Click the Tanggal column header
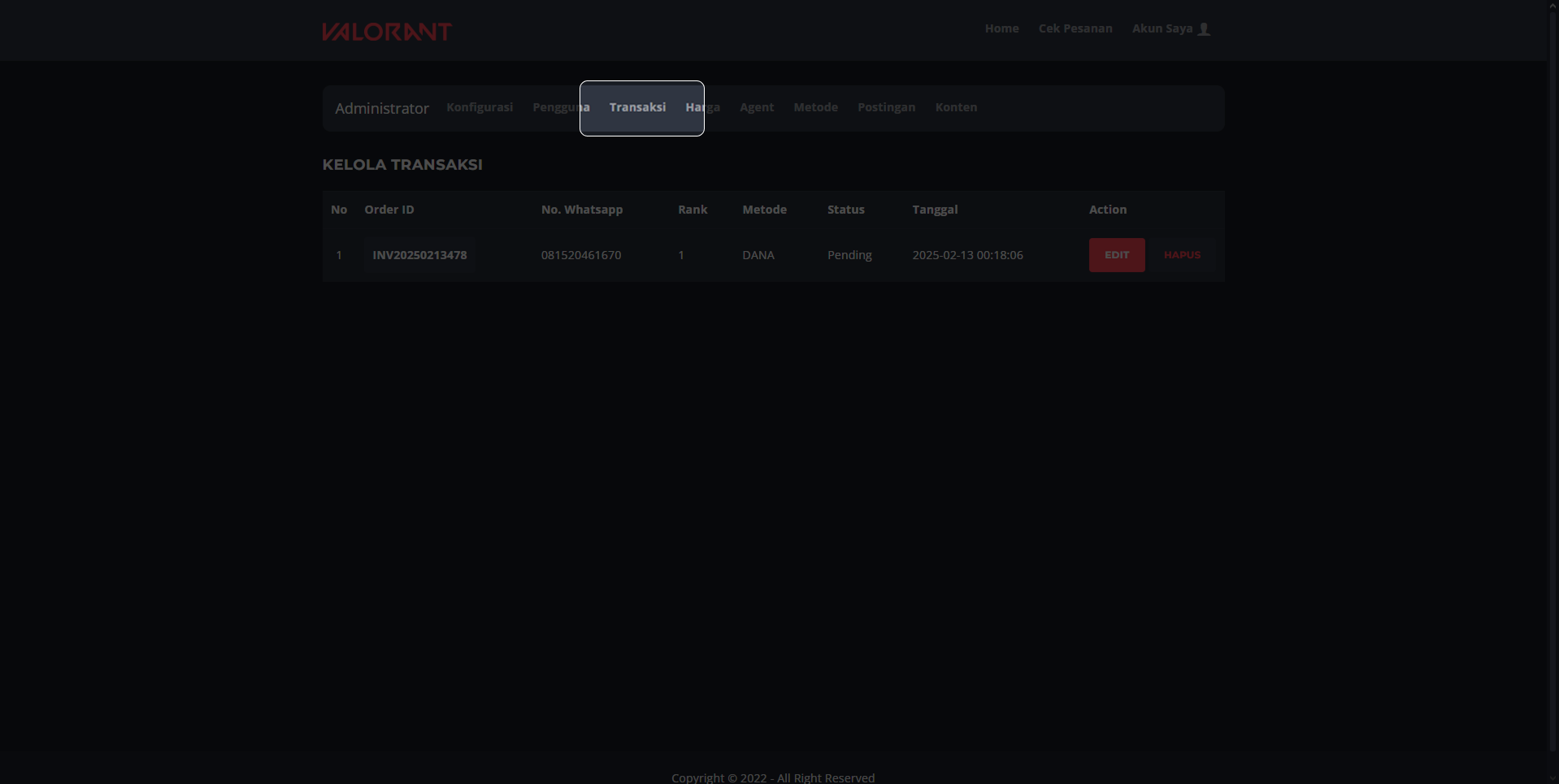Screen dimensions: 1559x784 point(935,210)
